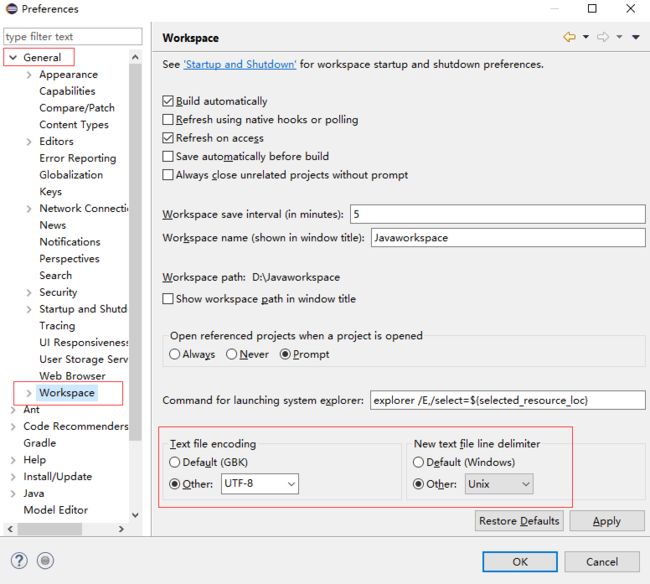Expand the Code Recommenders node arrow

(13, 426)
